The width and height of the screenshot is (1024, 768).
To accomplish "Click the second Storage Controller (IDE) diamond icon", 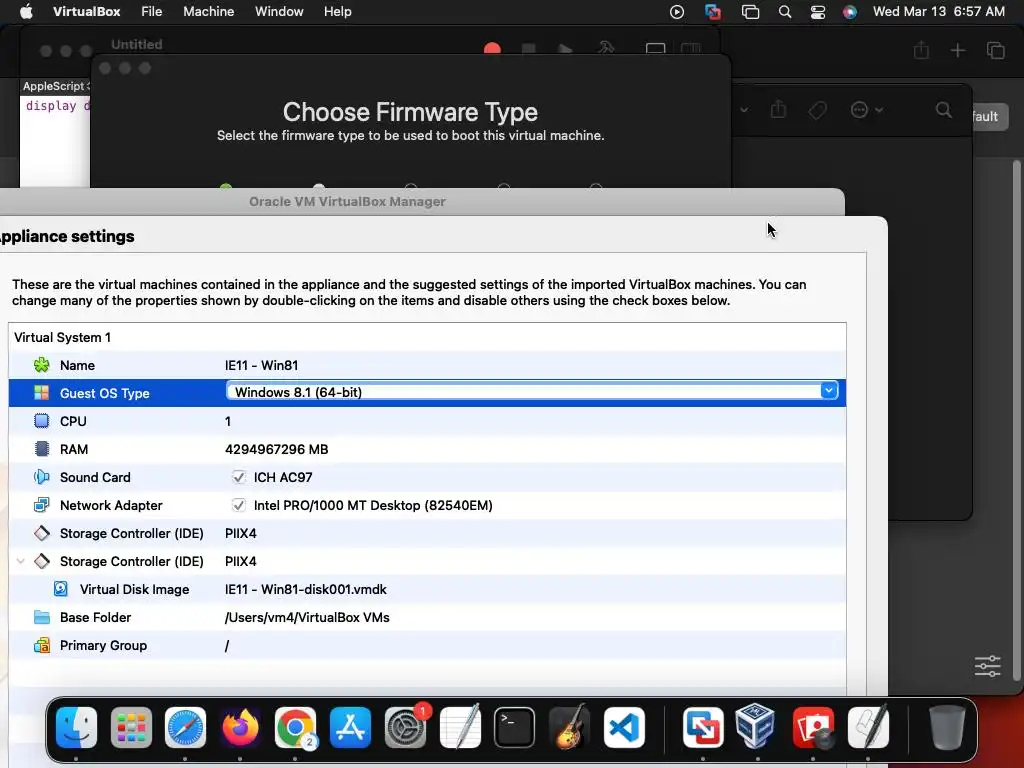I will pos(42,561).
